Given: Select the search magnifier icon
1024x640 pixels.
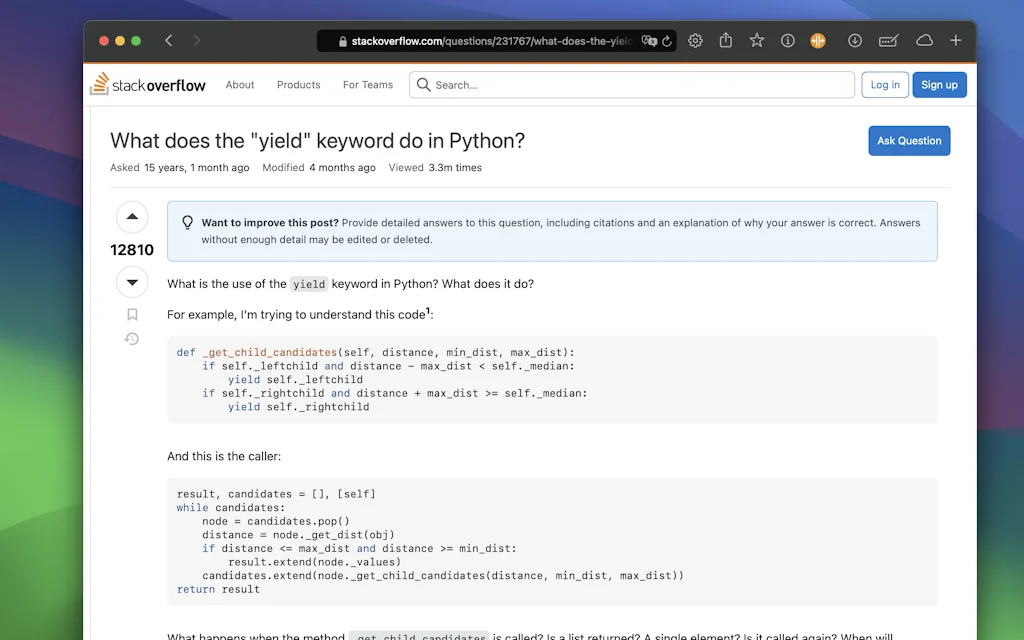Looking at the screenshot, I should [424, 85].
